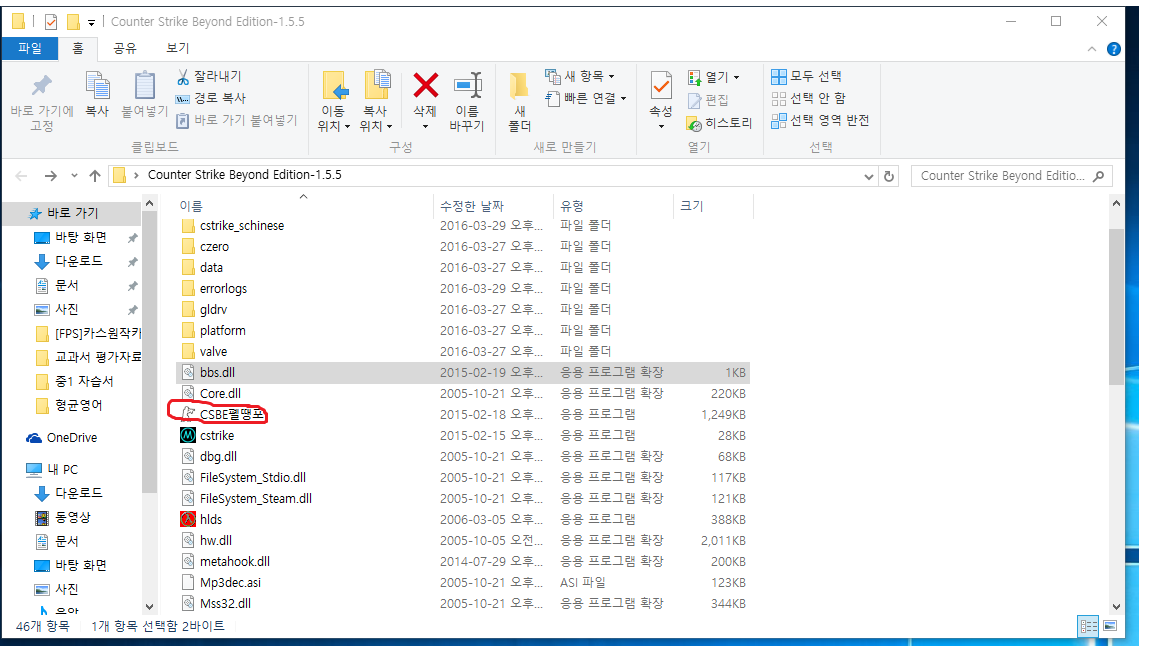Viewport: 1152px width, 648px height.
Task: Click the navigation pane scroll down arrow
Action: (x=150, y=607)
